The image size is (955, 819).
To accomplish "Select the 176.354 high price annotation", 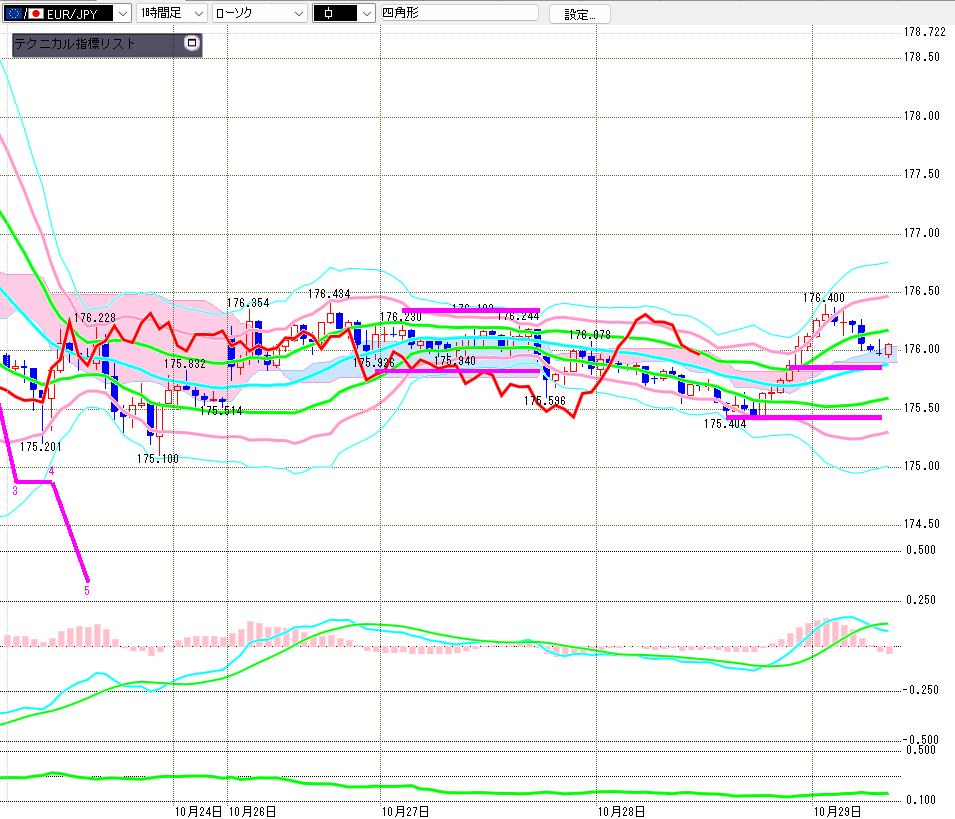I will pyautogui.click(x=248, y=303).
